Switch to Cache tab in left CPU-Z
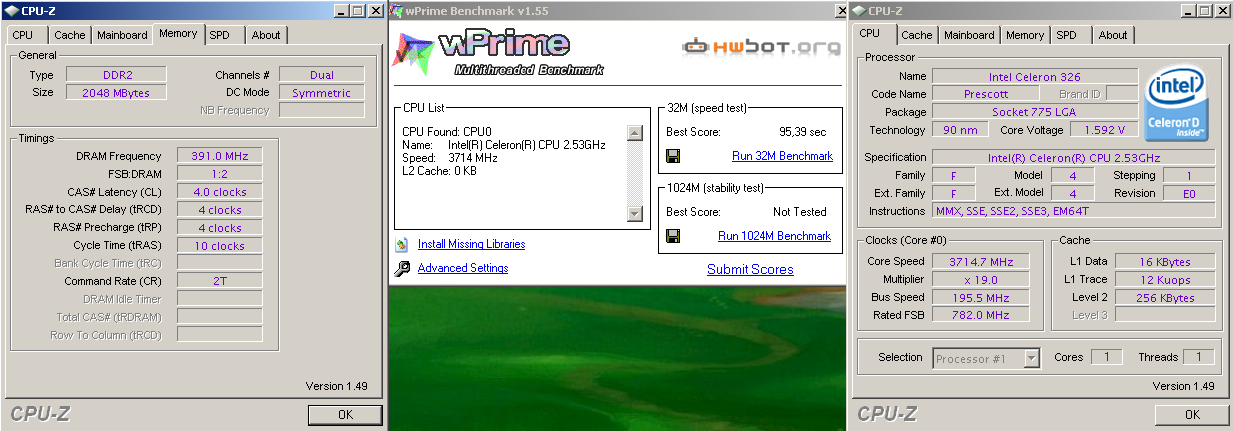The width and height of the screenshot is (1233, 431). coord(70,35)
